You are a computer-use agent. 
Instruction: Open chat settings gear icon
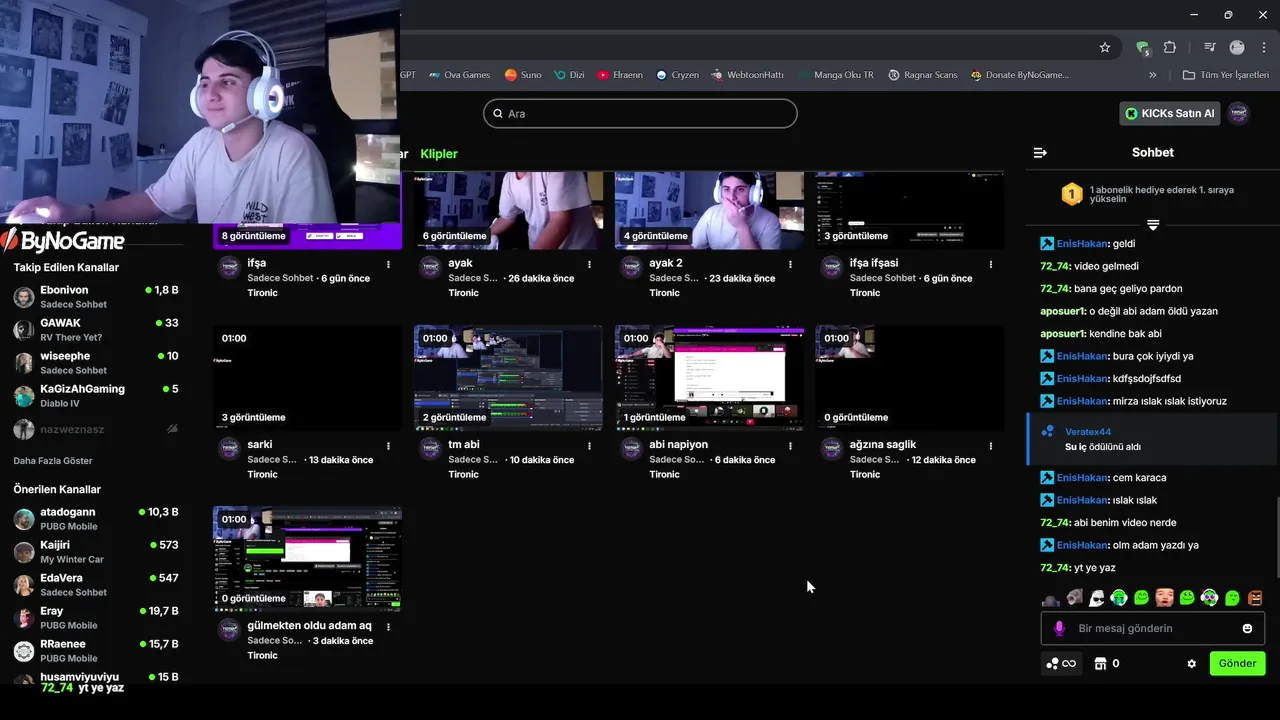click(x=1191, y=663)
